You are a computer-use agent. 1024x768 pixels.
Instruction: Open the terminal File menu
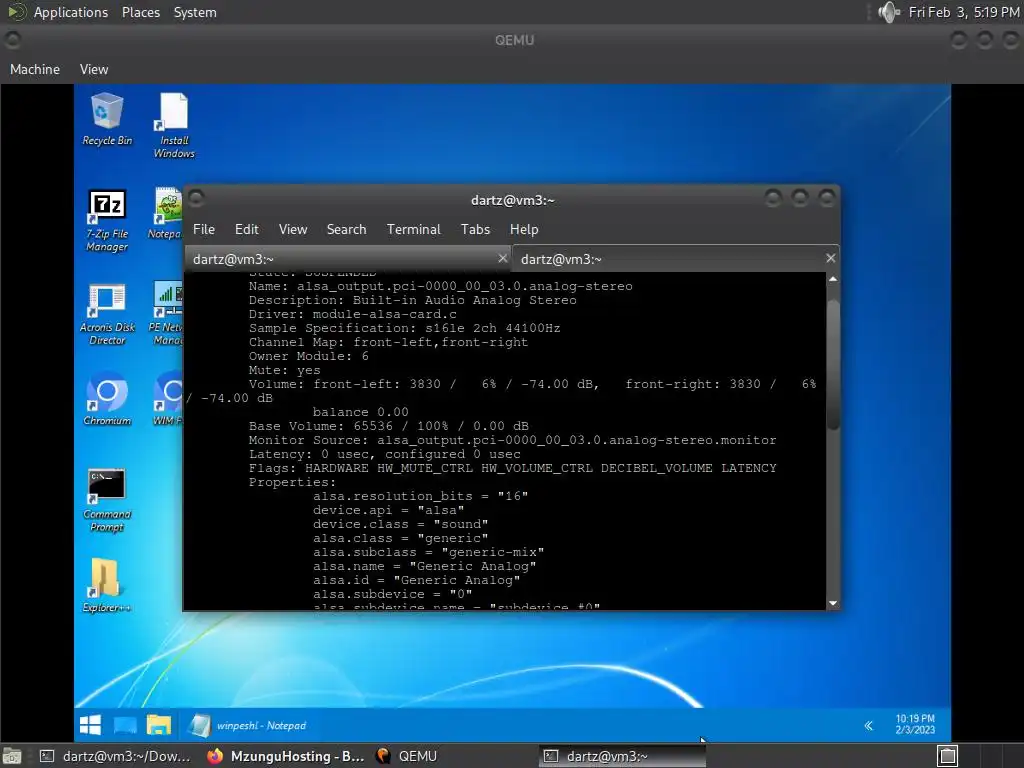coord(204,229)
